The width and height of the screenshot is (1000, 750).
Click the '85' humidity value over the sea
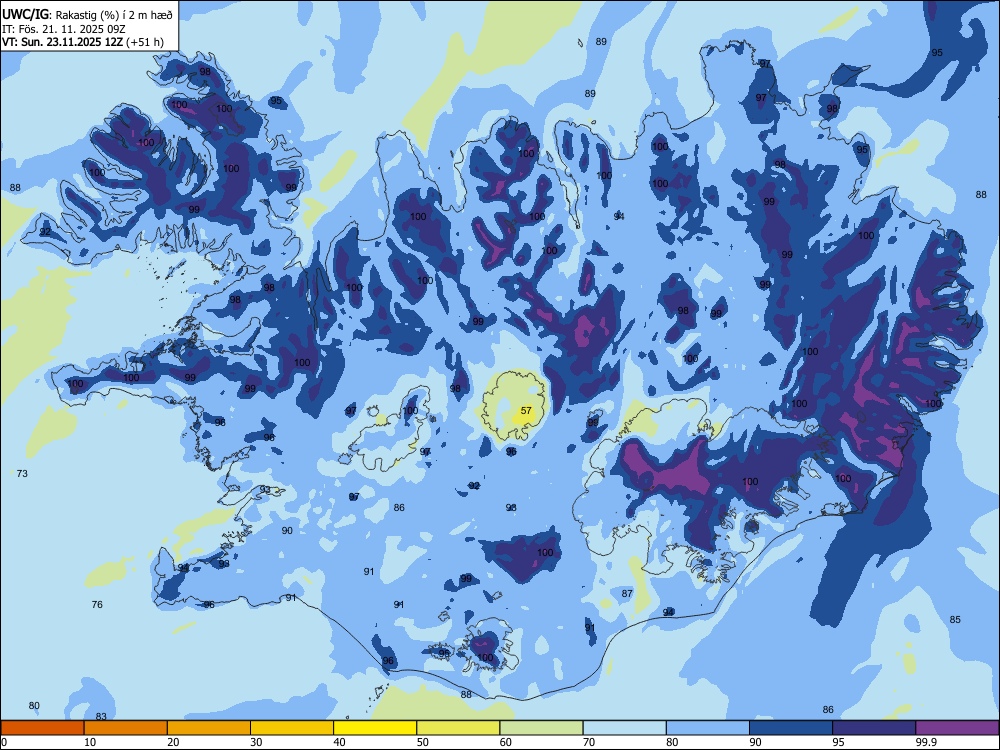click(955, 619)
